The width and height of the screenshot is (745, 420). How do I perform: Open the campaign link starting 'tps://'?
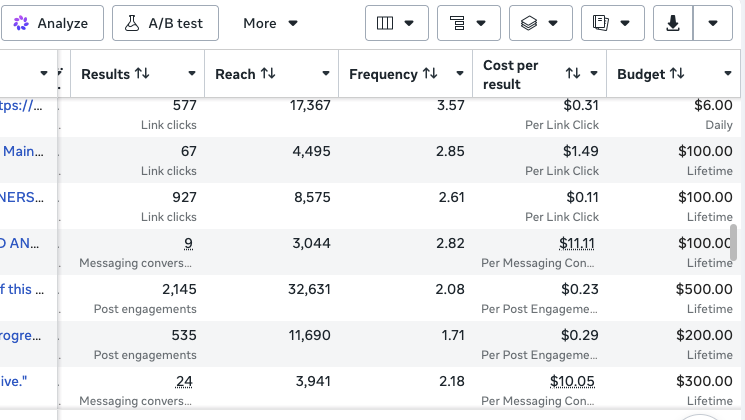click(21, 105)
